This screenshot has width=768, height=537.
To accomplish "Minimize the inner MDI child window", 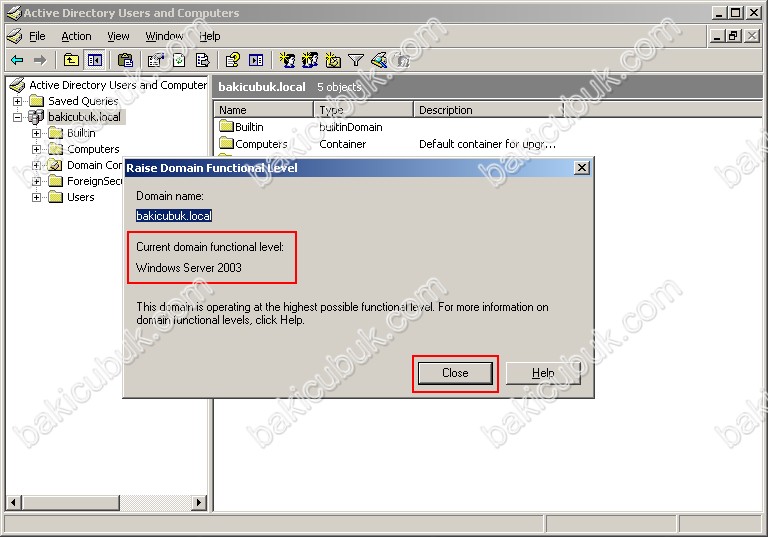I will pyautogui.click(x=717, y=36).
